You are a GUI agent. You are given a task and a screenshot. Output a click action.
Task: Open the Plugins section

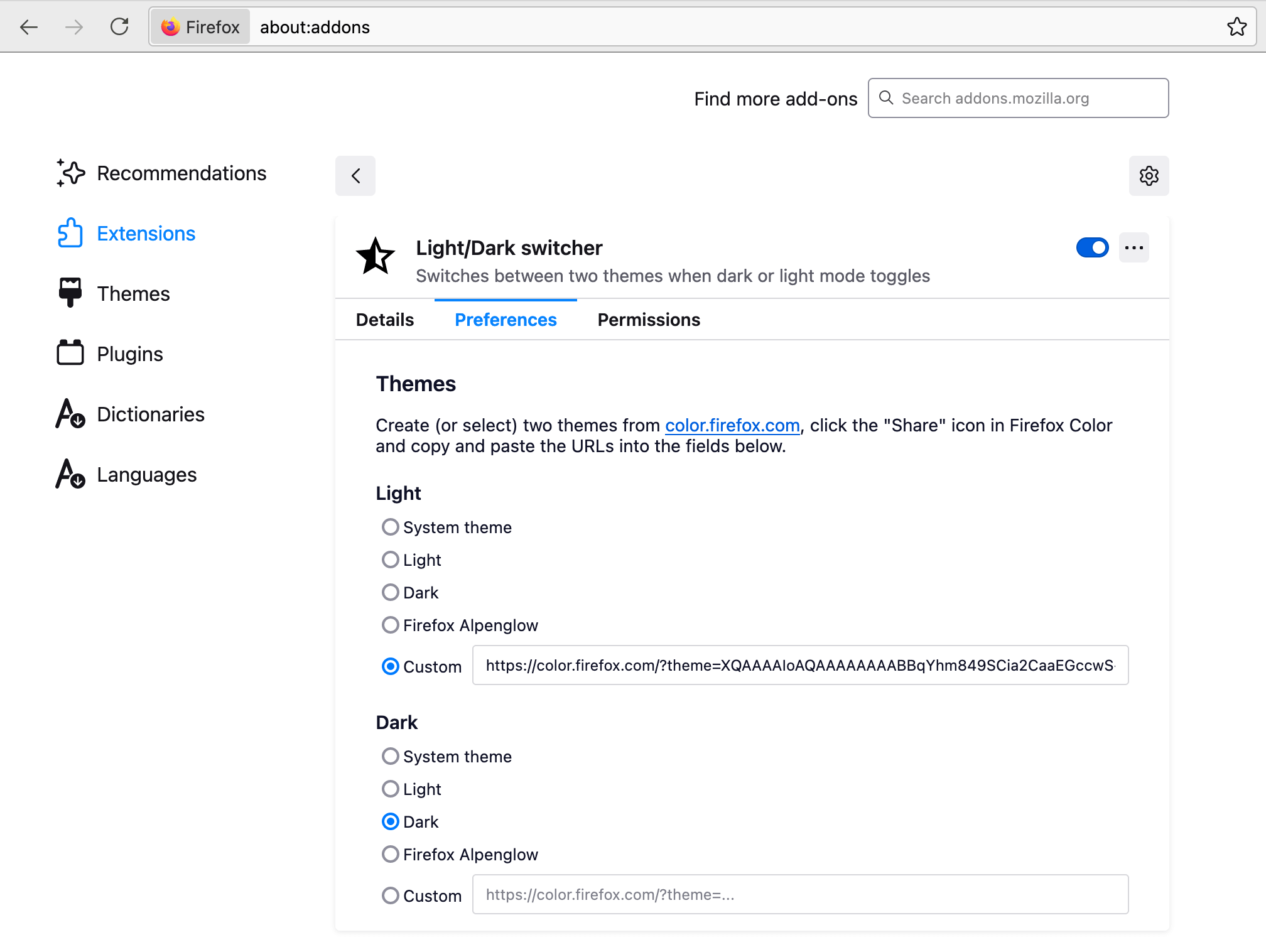pos(129,354)
